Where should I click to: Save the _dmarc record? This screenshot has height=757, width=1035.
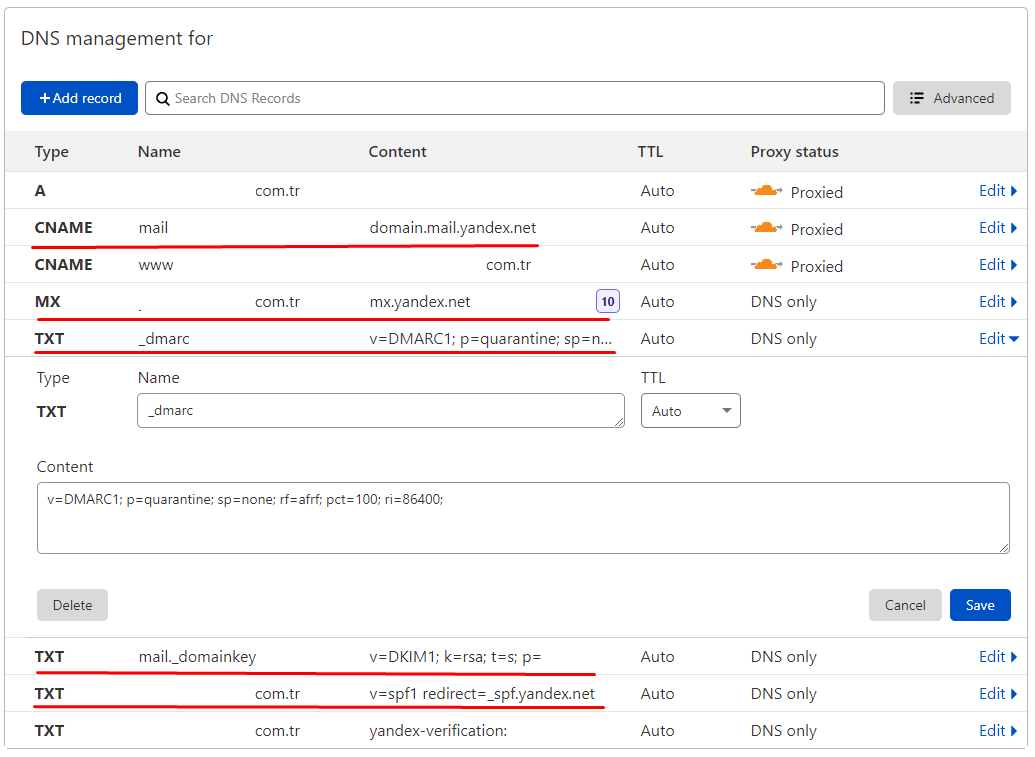click(x=980, y=605)
